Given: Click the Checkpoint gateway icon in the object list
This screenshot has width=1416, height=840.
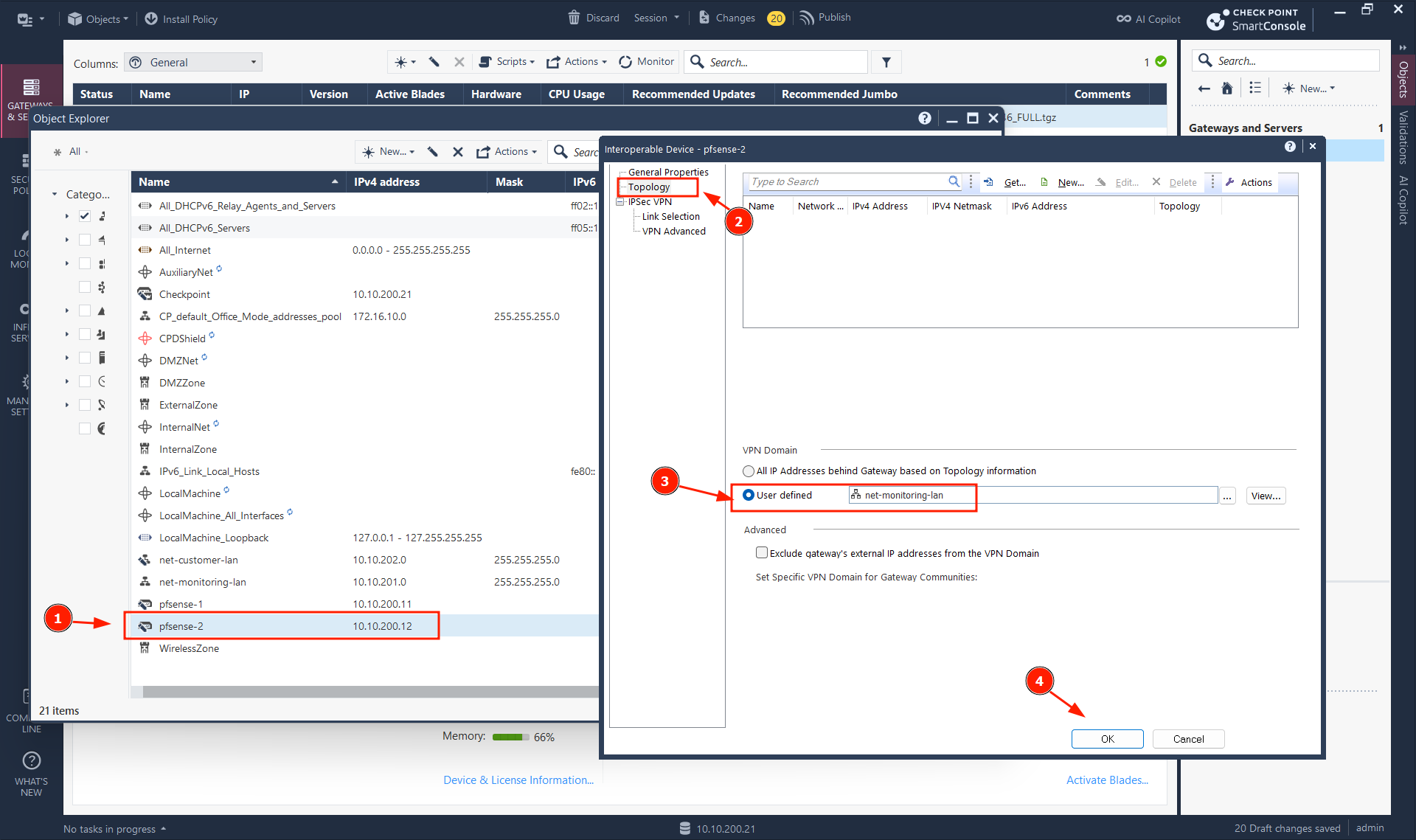Looking at the screenshot, I should [x=145, y=294].
